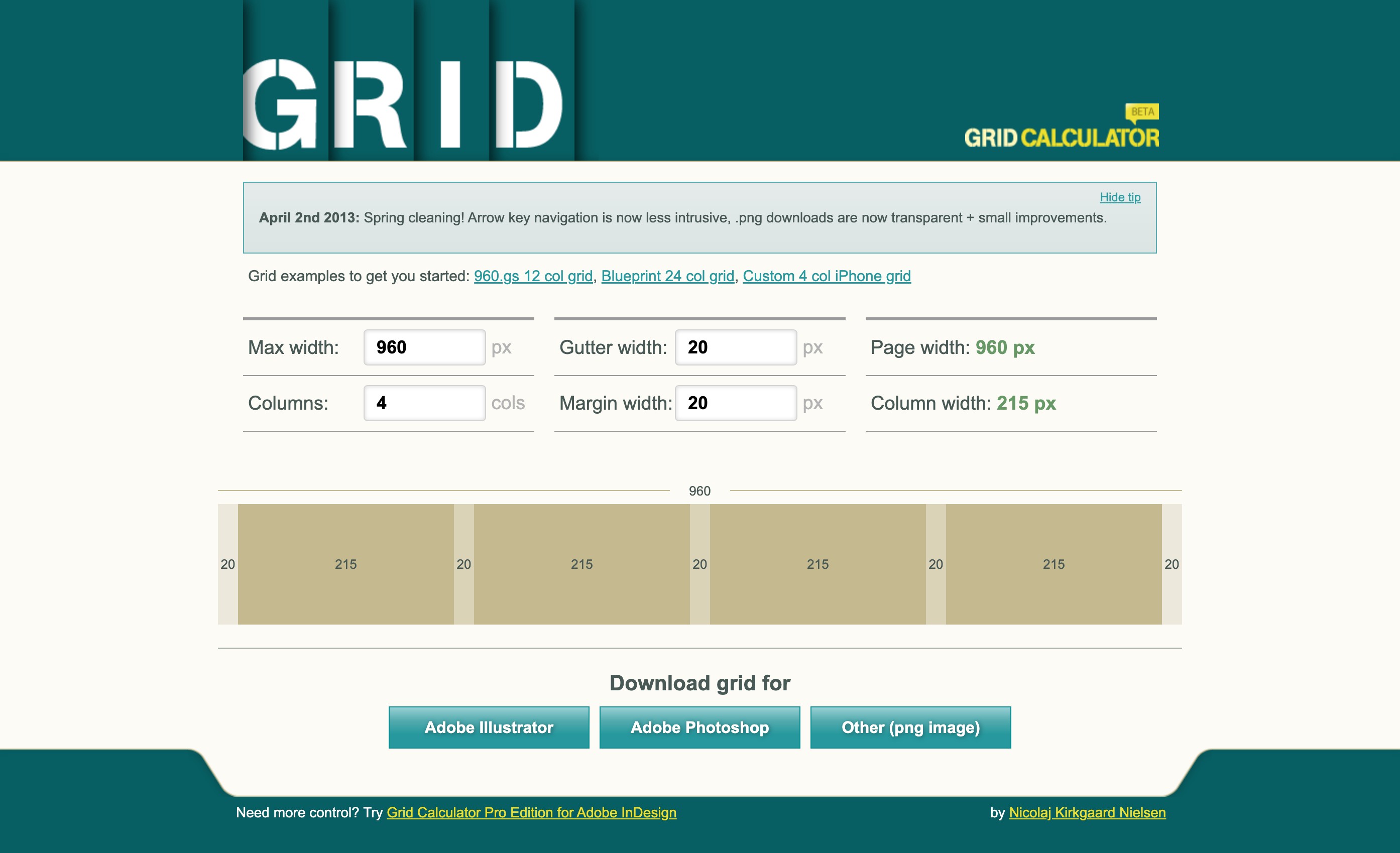Viewport: 1400px width, 853px height.
Task: Open the 960.gs 12 col grid example
Action: [x=532, y=276]
